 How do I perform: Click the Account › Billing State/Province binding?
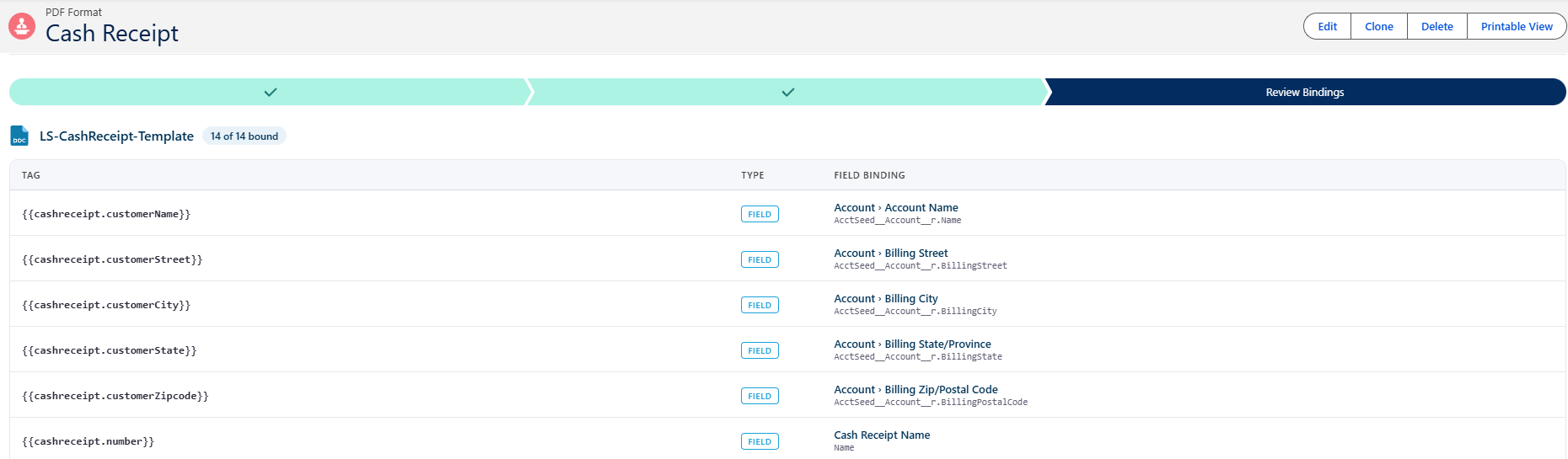[912, 344]
